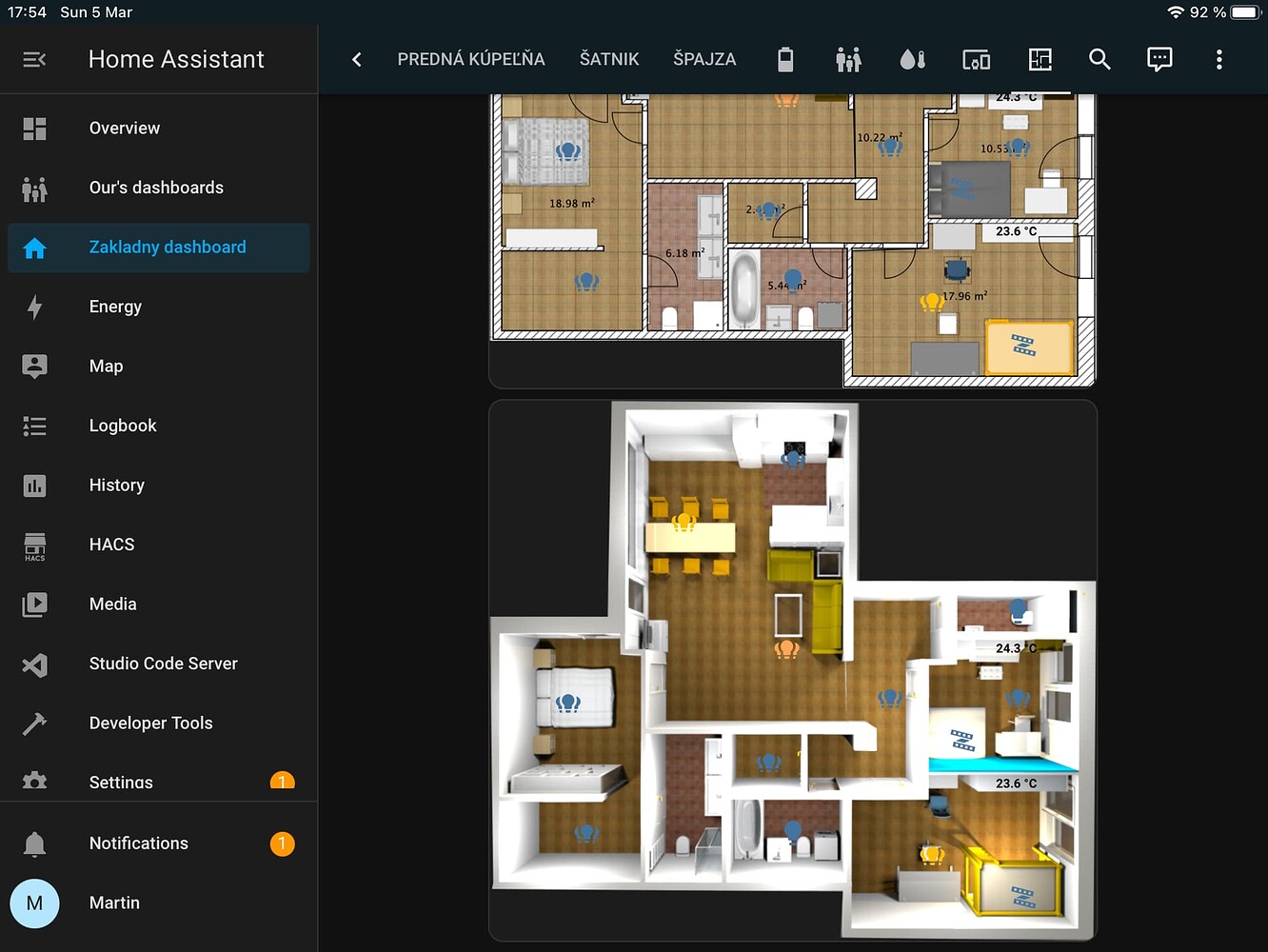Viewport: 1268px width, 952px height.
Task: Select the Energy lightning icon
Action: click(34, 307)
